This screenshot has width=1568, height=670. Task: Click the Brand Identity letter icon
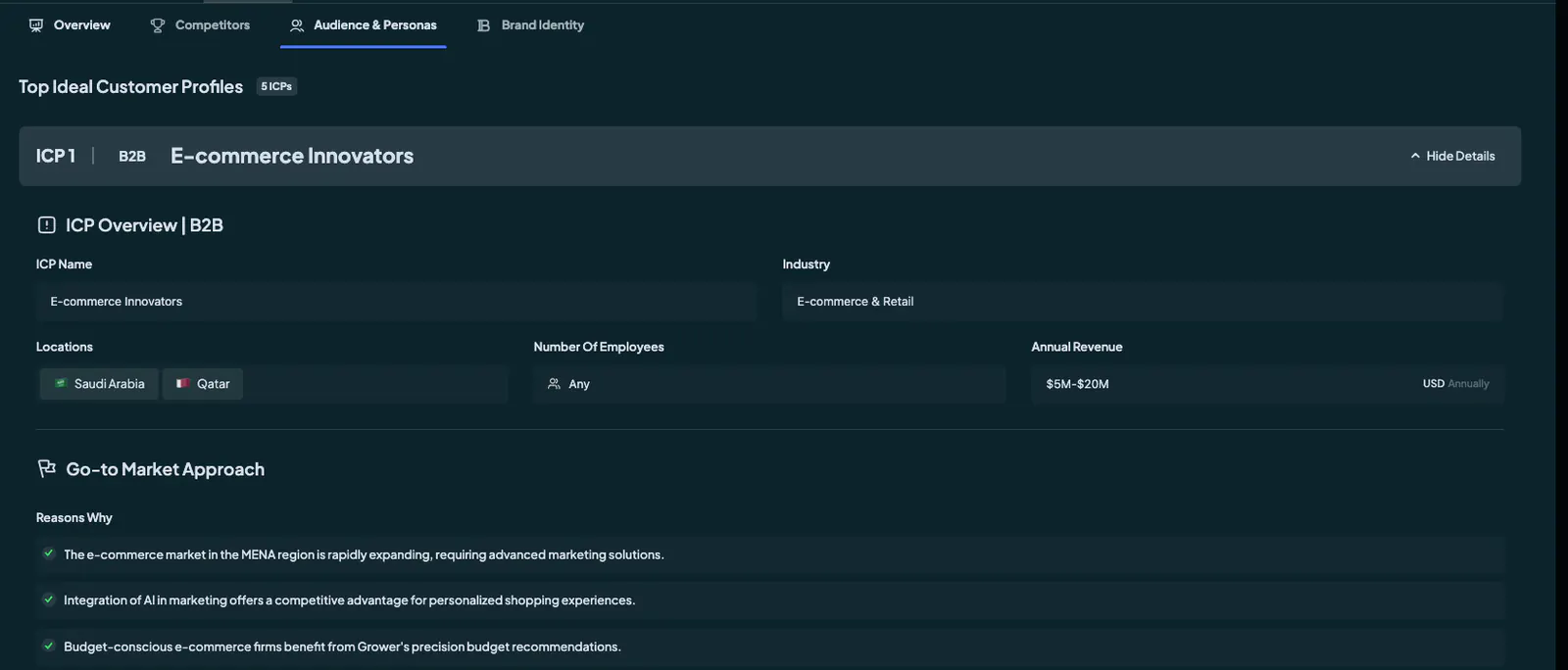click(484, 25)
